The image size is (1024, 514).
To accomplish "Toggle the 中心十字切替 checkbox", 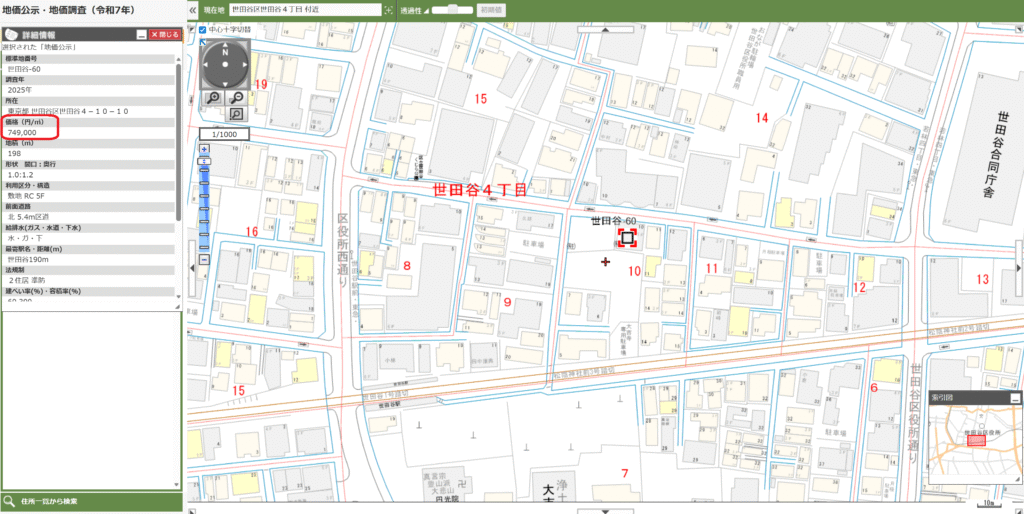I will tap(203, 30).
